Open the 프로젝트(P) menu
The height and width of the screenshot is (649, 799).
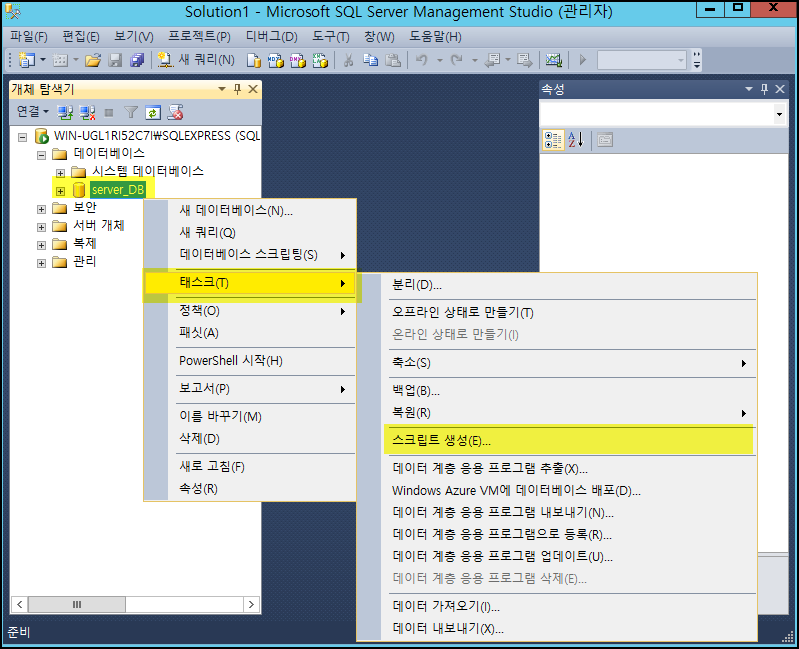[x=199, y=37]
